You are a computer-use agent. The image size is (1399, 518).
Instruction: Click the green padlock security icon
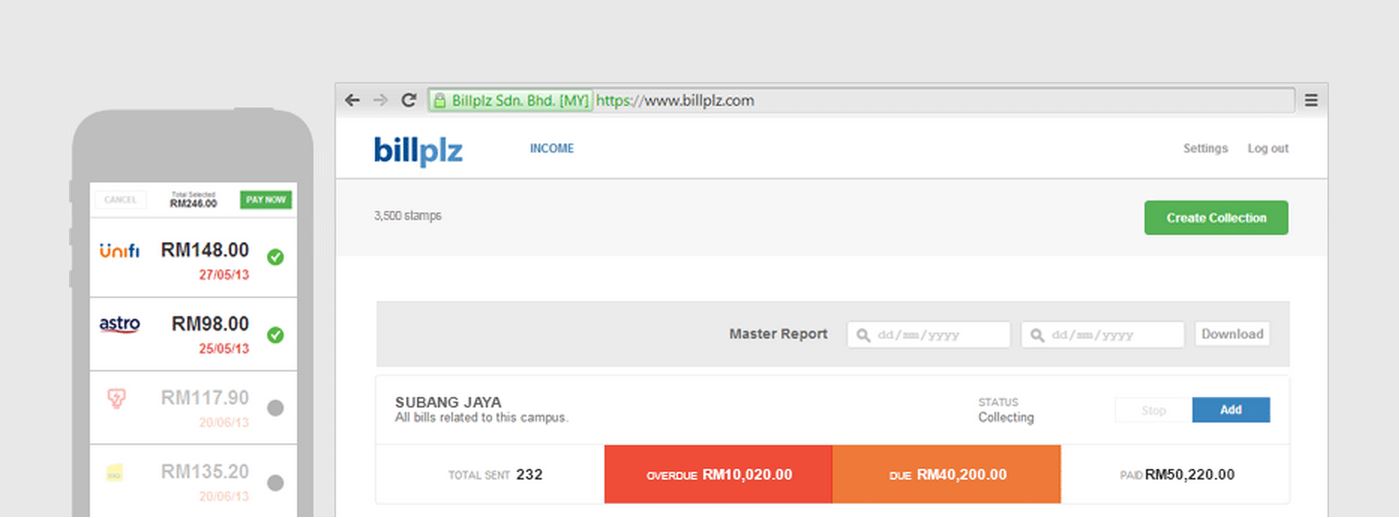[439, 100]
